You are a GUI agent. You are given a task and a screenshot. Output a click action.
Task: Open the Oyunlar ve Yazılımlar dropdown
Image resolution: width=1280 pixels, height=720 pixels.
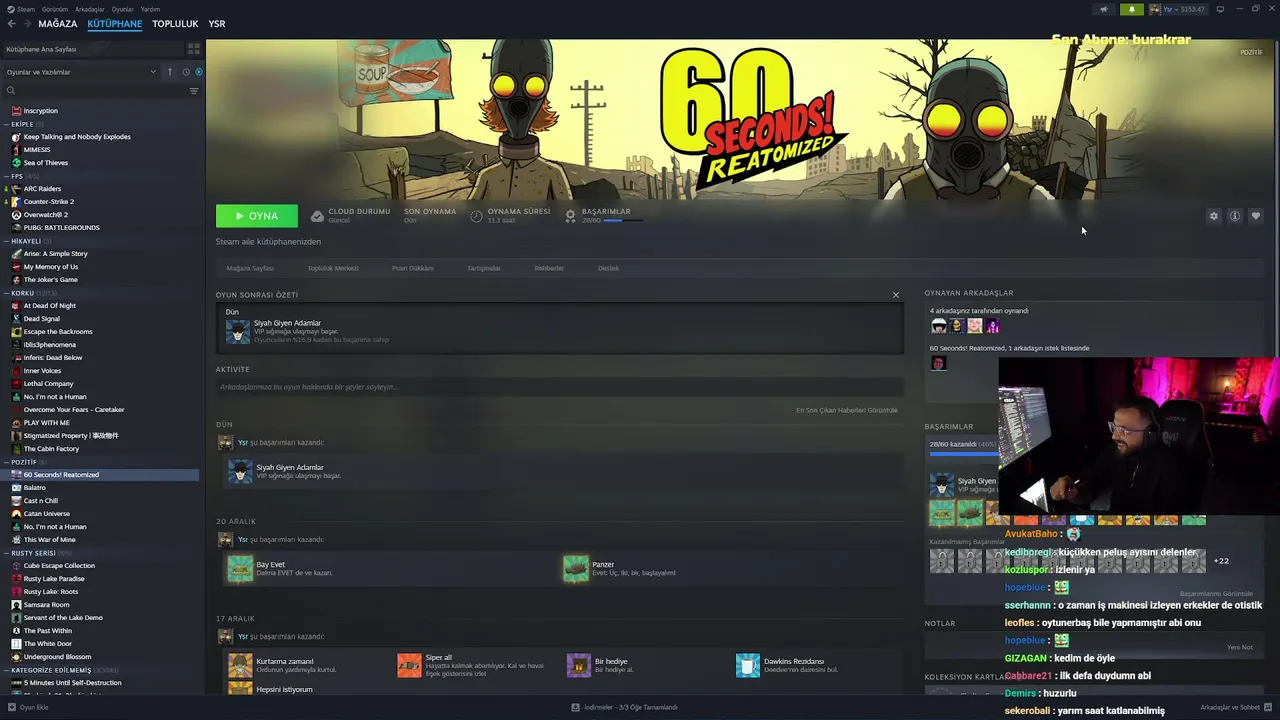point(81,72)
